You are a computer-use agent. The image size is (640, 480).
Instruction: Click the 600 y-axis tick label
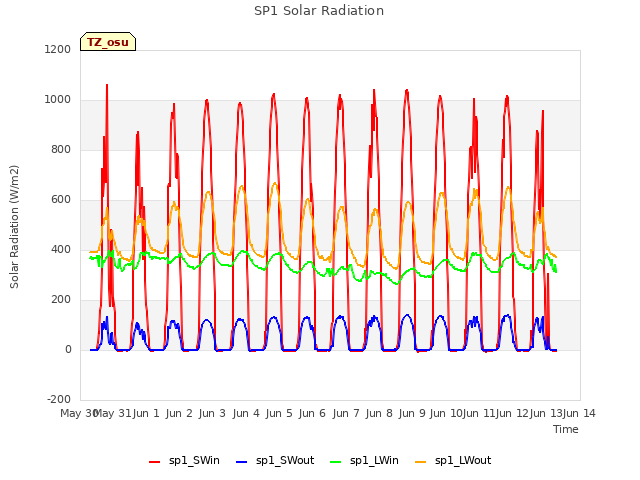click(x=61, y=200)
